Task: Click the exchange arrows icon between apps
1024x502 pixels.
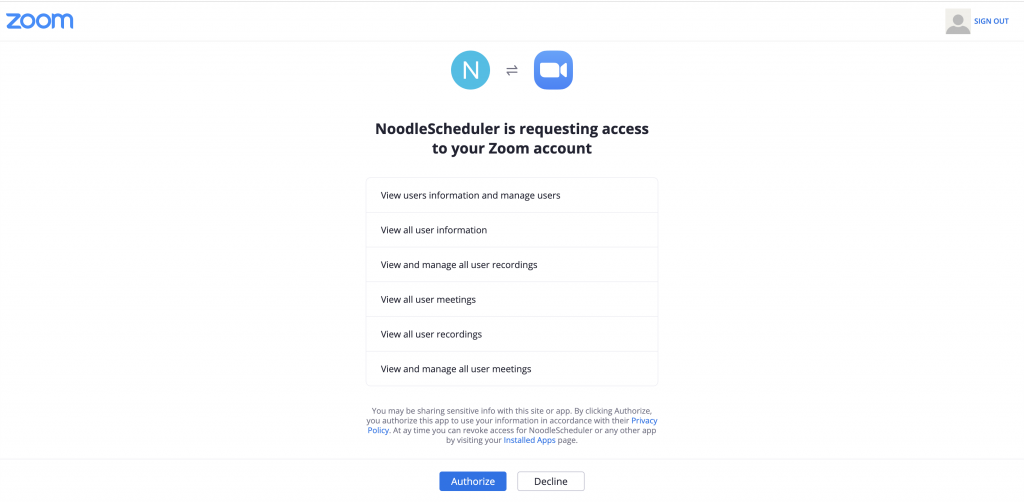Action: pyautogui.click(x=512, y=71)
